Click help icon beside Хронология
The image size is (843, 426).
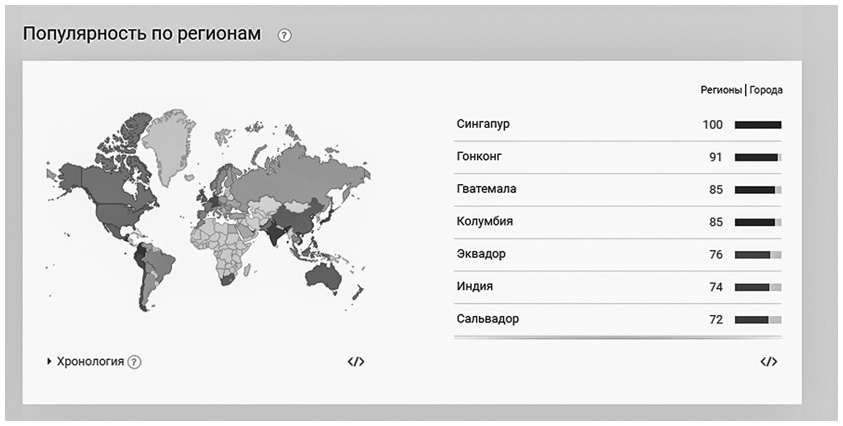point(135,362)
